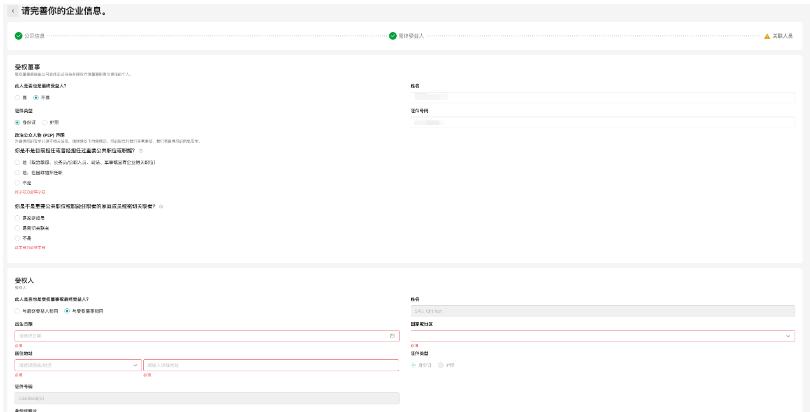
Task: Open the nationality/region dropdown for authorized person
Action: point(603,336)
